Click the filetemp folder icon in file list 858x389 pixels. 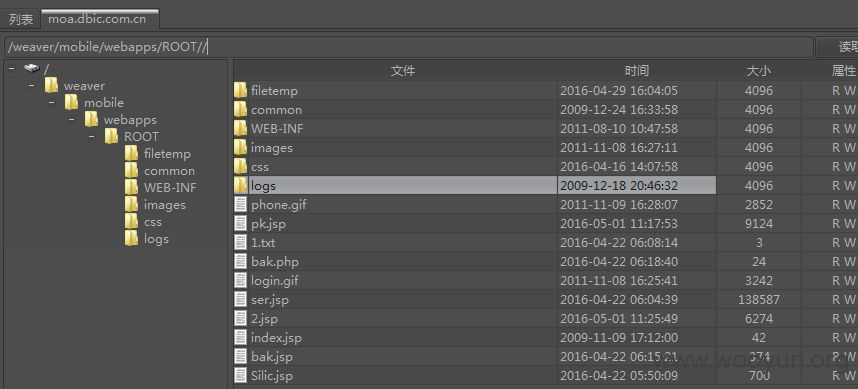pyautogui.click(x=240, y=90)
